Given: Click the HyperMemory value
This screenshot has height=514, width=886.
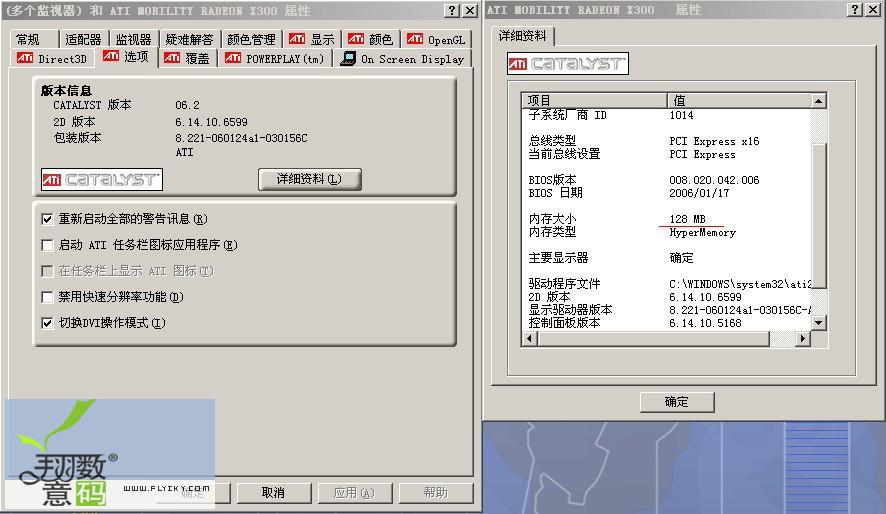Looking at the screenshot, I should point(702,233).
